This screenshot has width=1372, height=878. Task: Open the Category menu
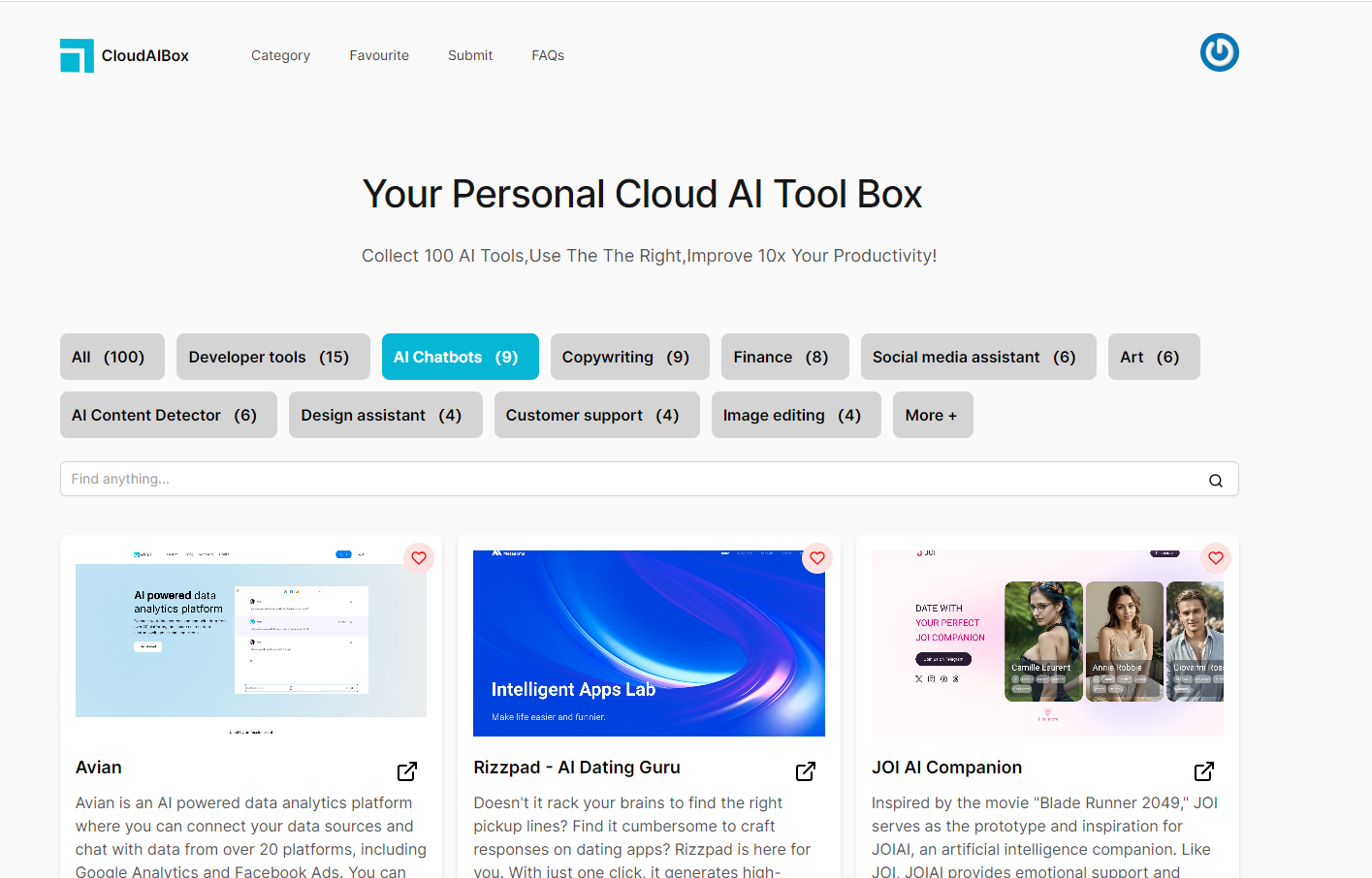click(x=280, y=55)
